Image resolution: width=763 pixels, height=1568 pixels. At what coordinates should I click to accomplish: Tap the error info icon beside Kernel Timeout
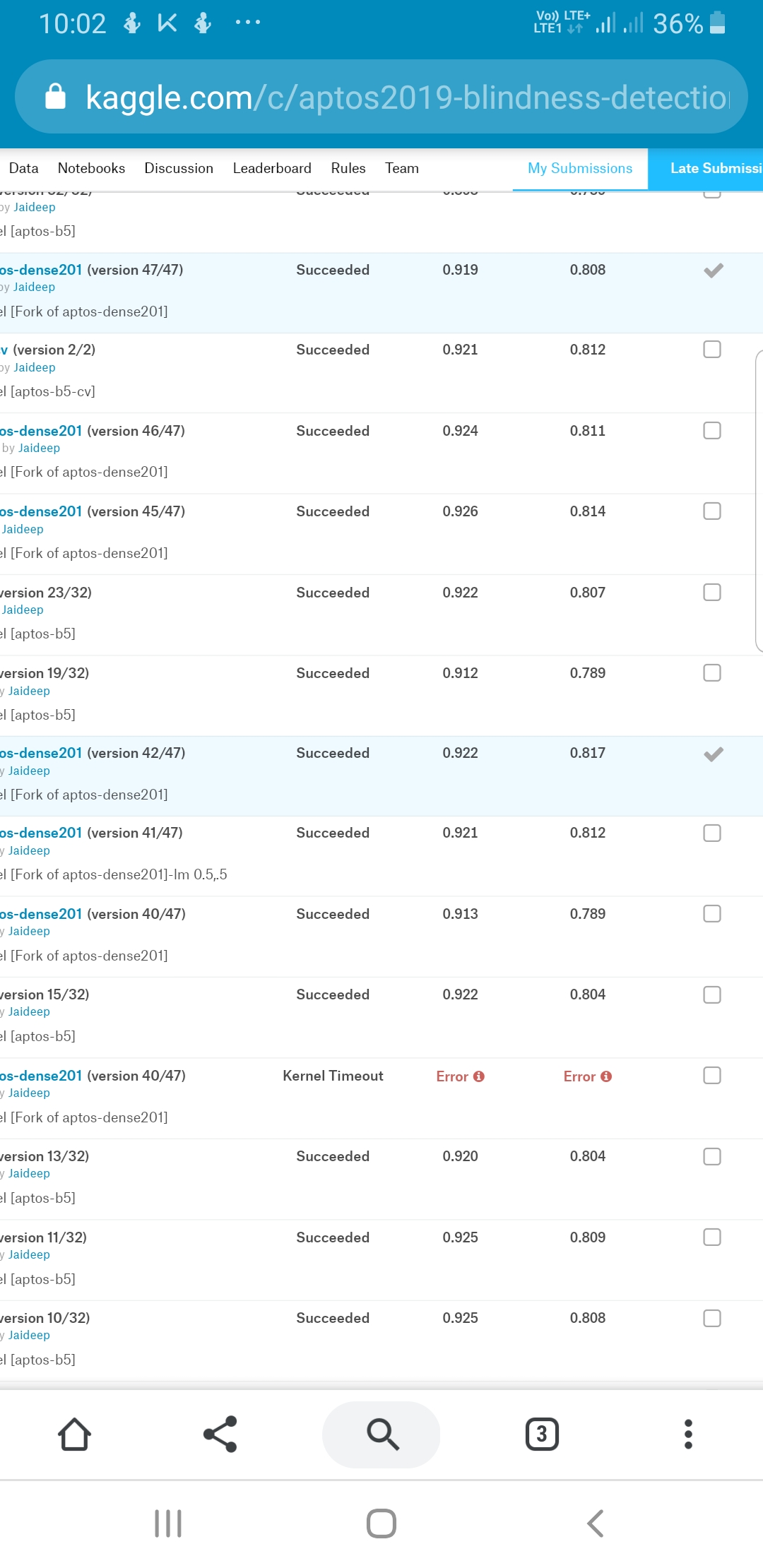pyautogui.click(x=480, y=1076)
